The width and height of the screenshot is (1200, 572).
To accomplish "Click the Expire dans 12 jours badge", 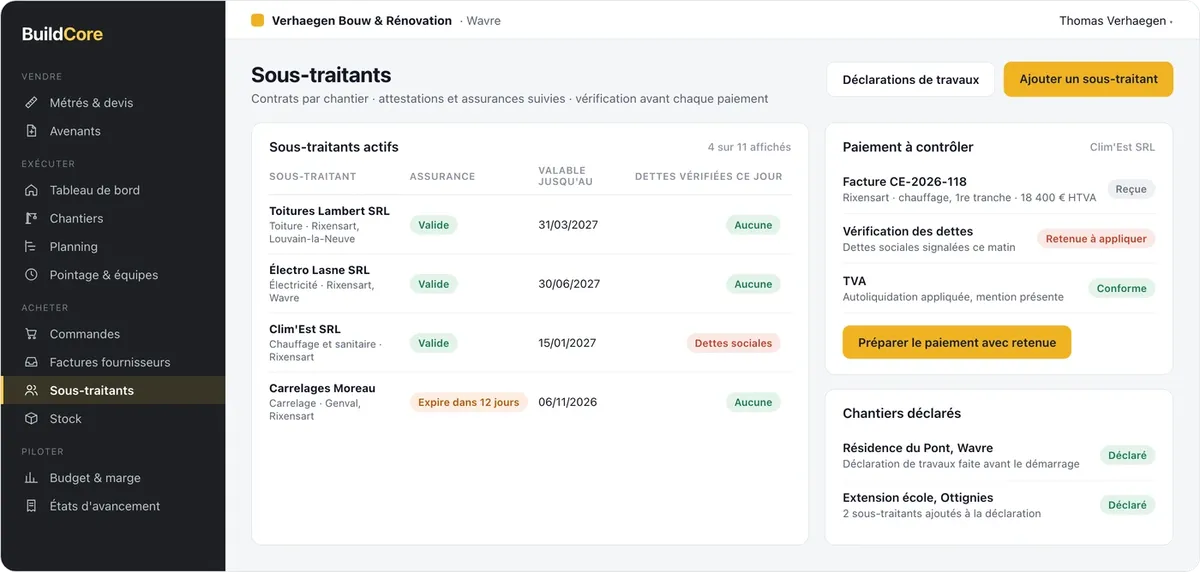I will [468, 402].
